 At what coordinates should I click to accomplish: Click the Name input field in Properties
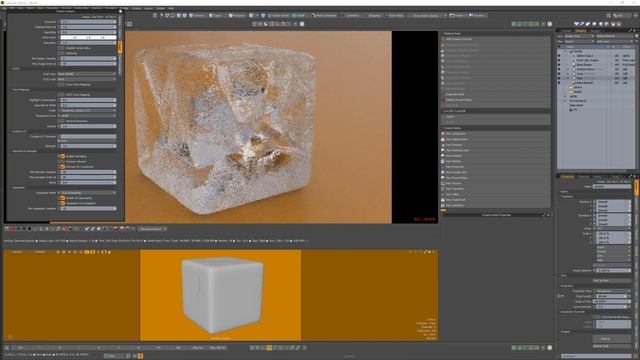(x=611, y=187)
